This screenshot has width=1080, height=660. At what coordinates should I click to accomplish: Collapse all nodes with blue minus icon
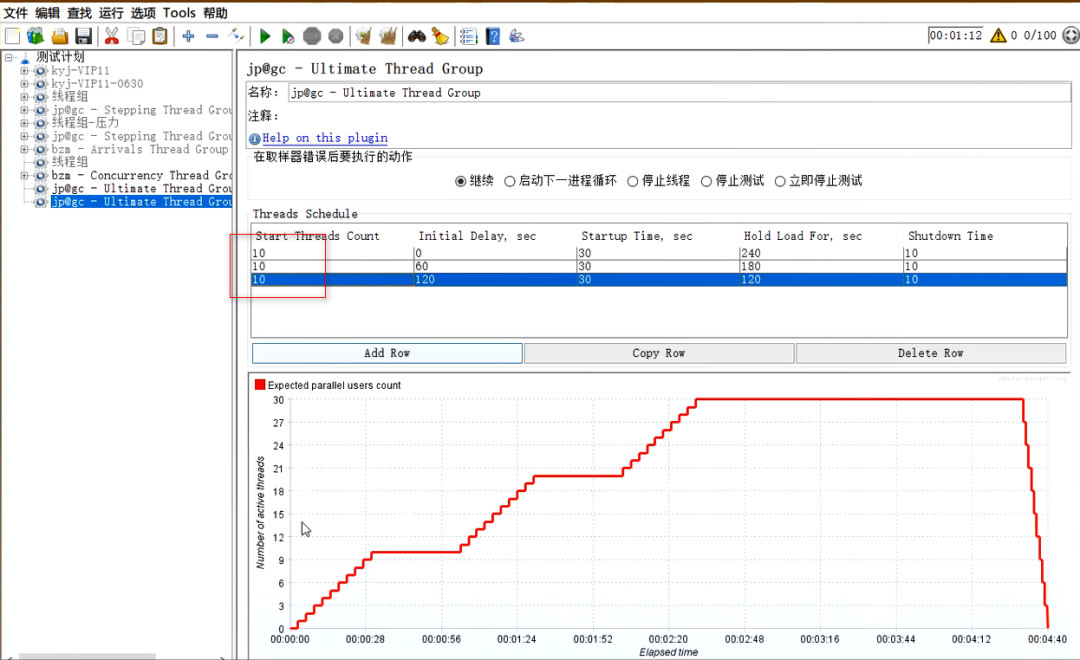coord(212,36)
